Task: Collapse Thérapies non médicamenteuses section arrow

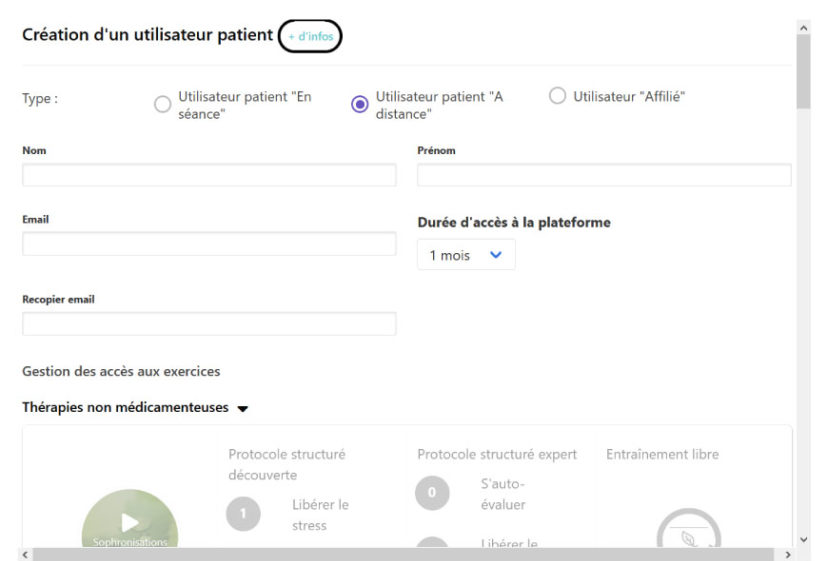Action: click(242, 408)
